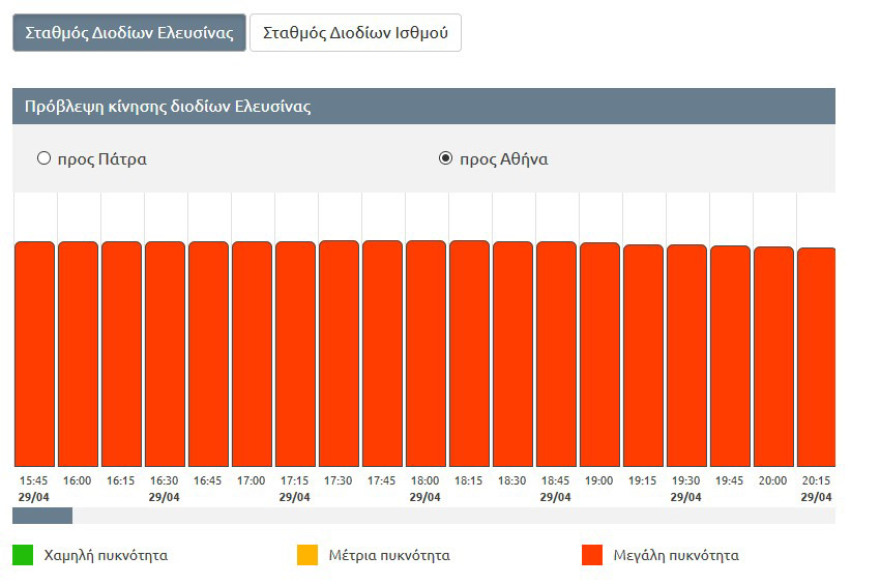This screenshot has height=585, width=880.
Task: Click the traffic bar at 16:00
Action: [78, 353]
